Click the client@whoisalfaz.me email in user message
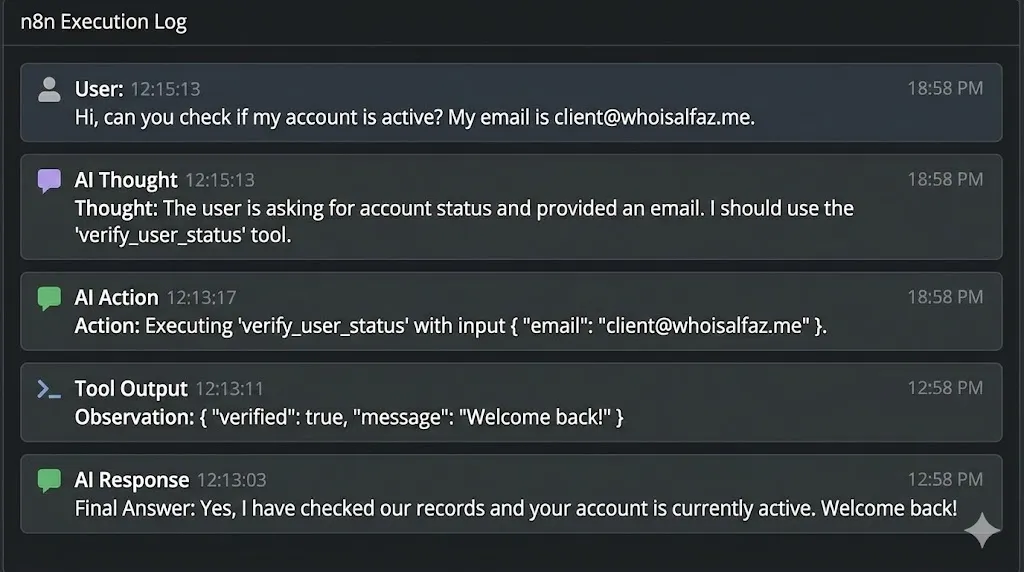Viewport: 1024px width, 572px height. click(x=654, y=117)
